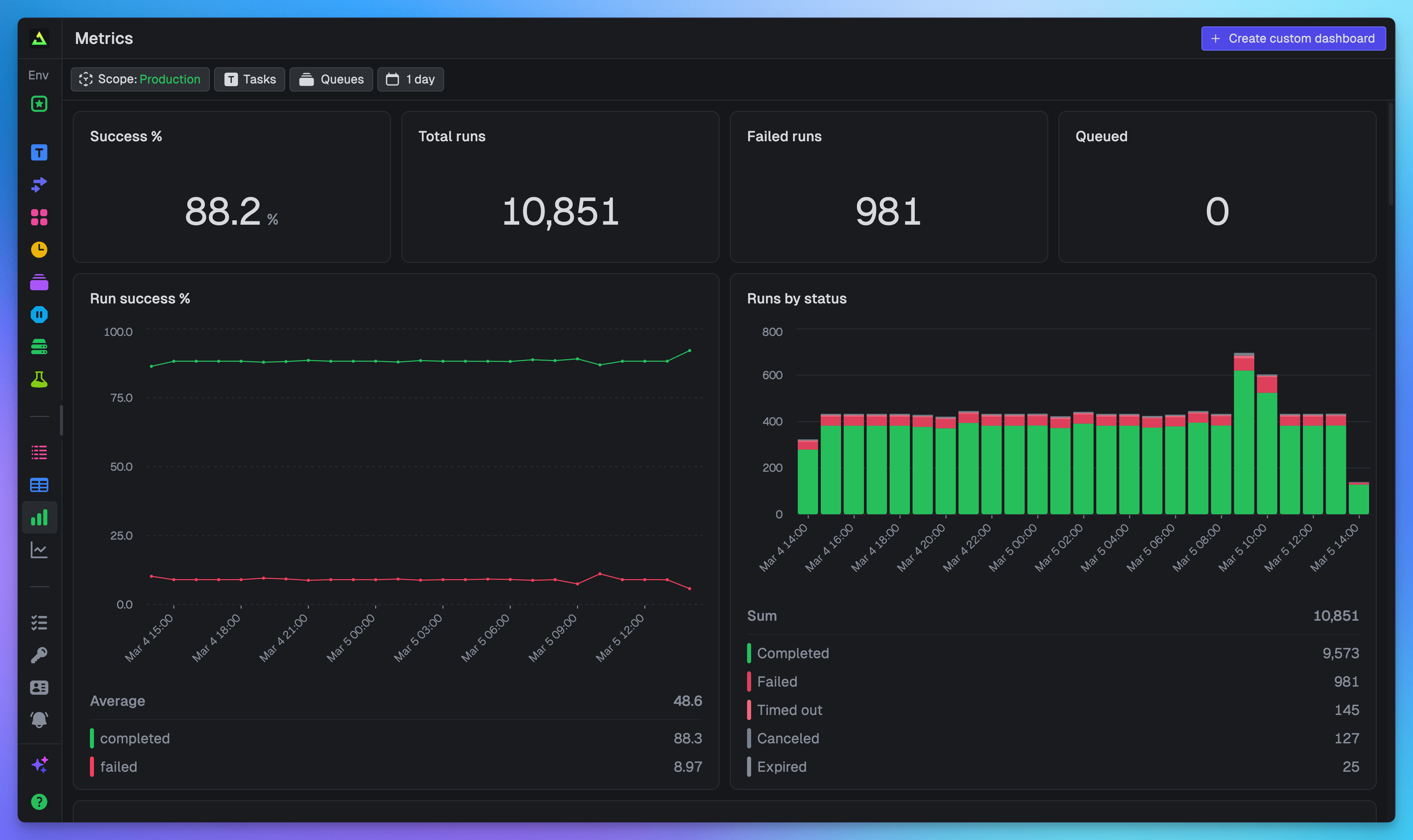Image resolution: width=1413 pixels, height=840 pixels.
Task: Open the Tasks filter dropdown
Action: 250,79
